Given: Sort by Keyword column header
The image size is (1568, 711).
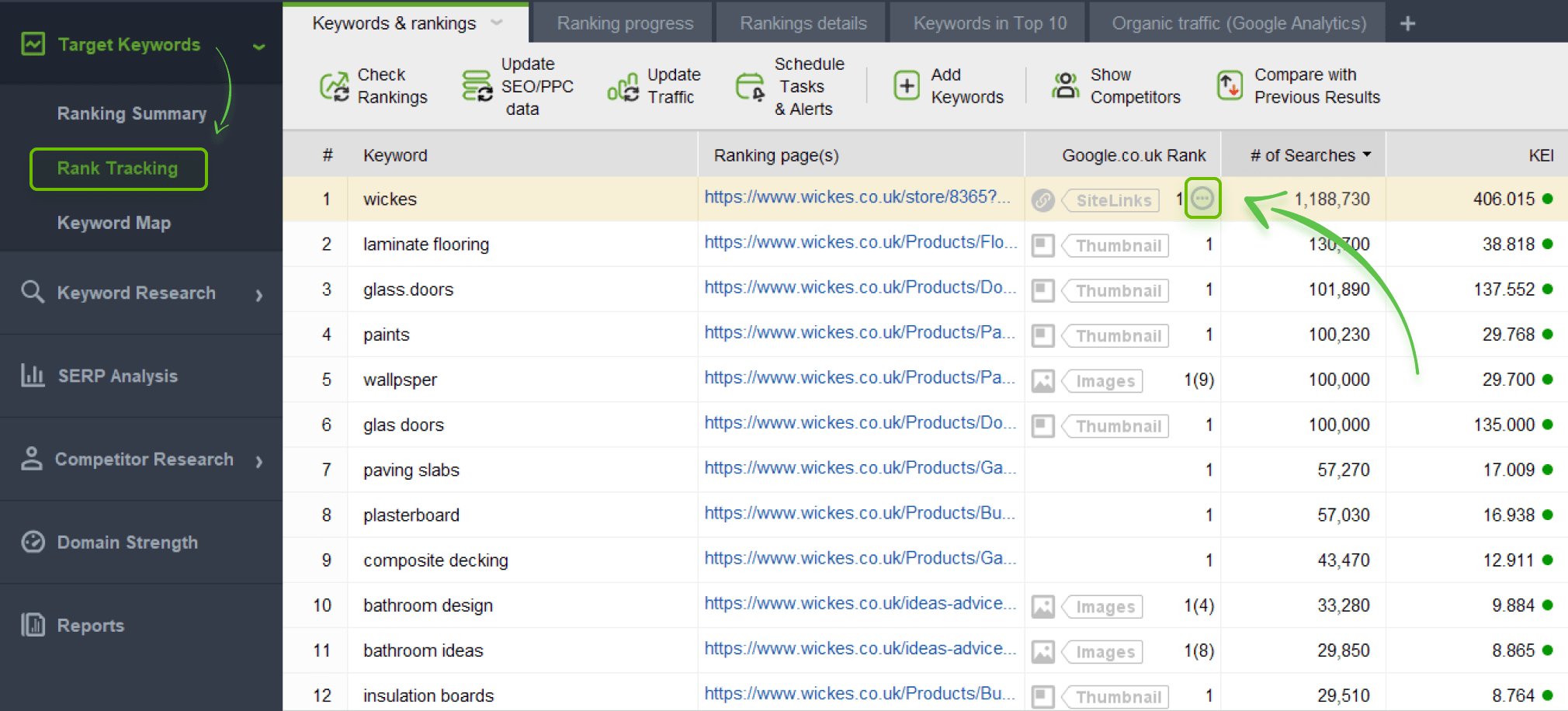Looking at the screenshot, I should pyautogui.click(x=395, y=155).
